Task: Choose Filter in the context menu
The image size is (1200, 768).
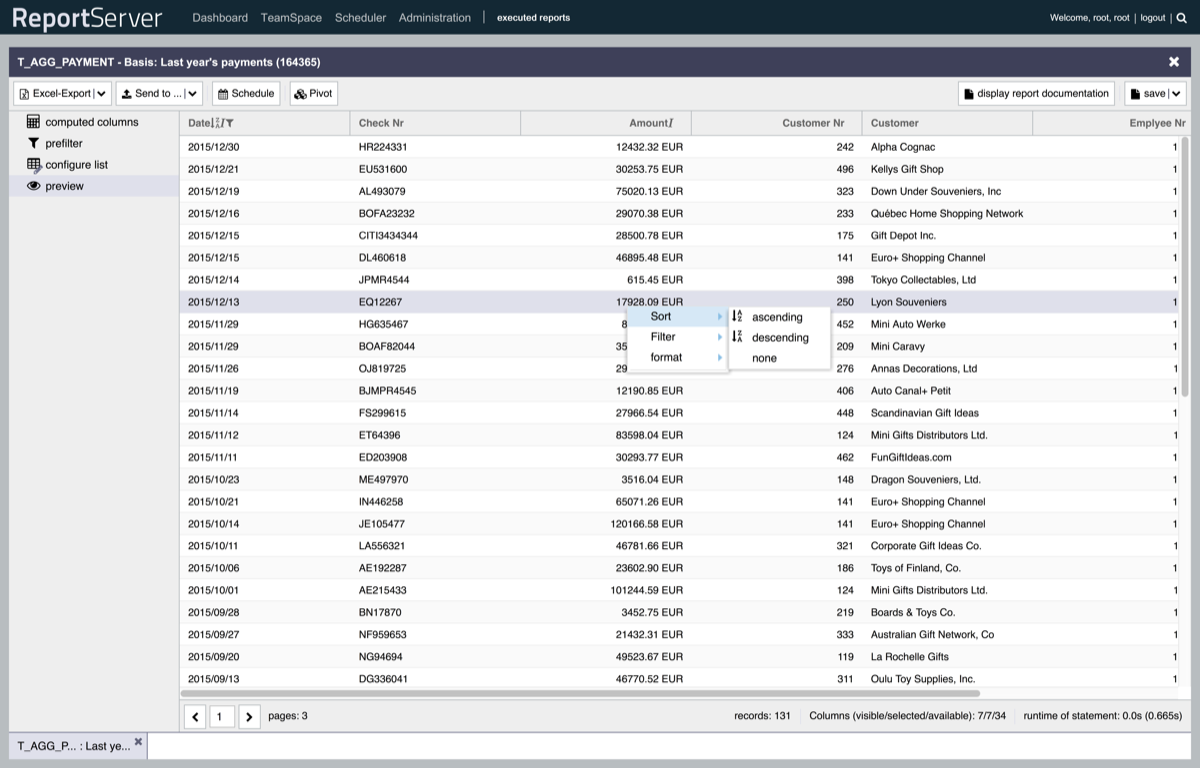Action: [x=677, y=337]
